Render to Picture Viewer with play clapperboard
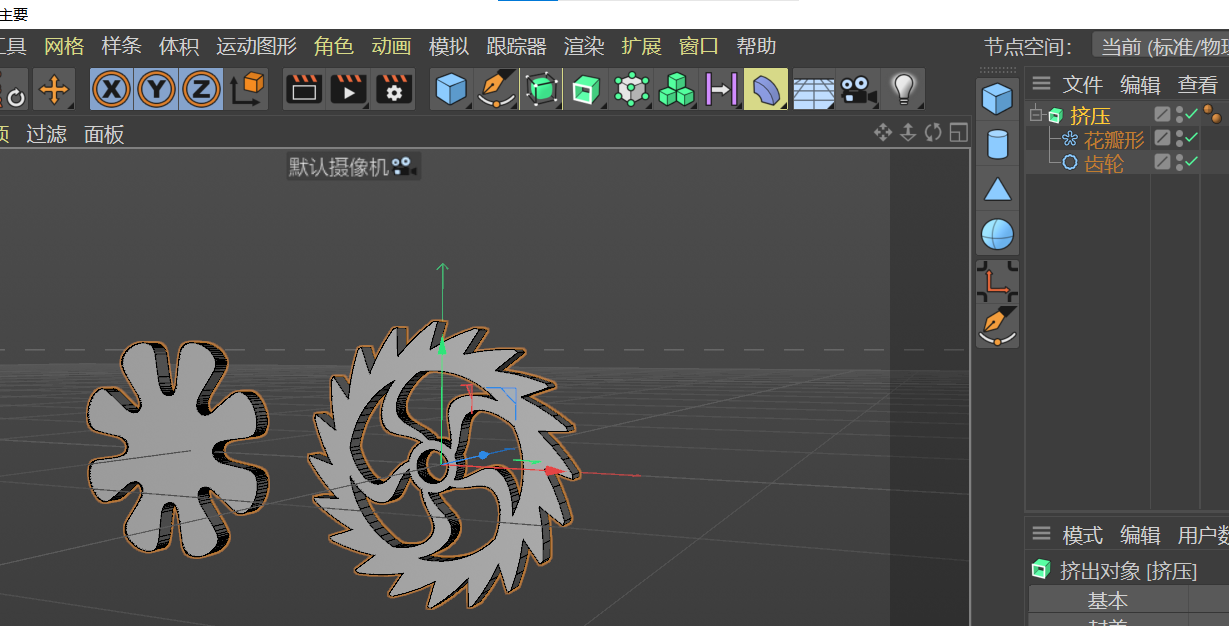 click(349, 90)
